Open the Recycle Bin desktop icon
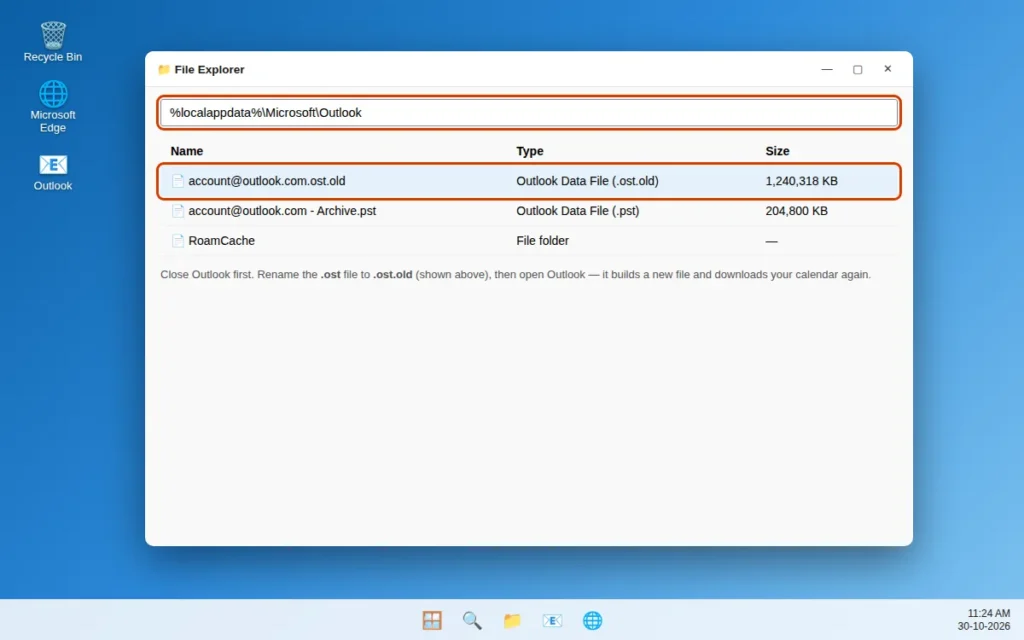 53,42
